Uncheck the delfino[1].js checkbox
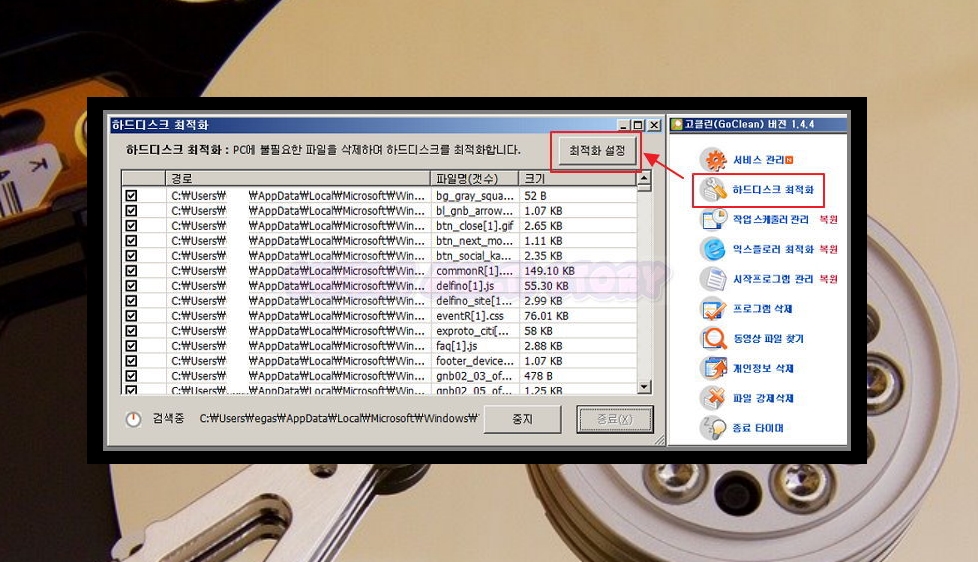 click(x=131, y=285)
